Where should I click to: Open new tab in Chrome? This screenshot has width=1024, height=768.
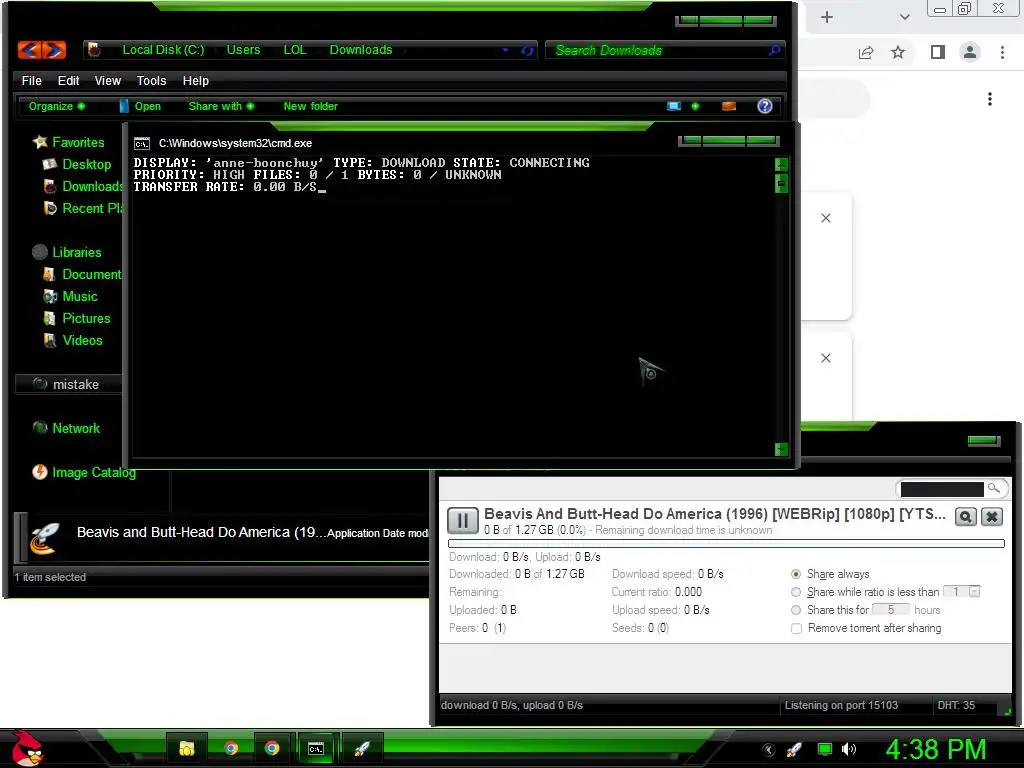827,17
